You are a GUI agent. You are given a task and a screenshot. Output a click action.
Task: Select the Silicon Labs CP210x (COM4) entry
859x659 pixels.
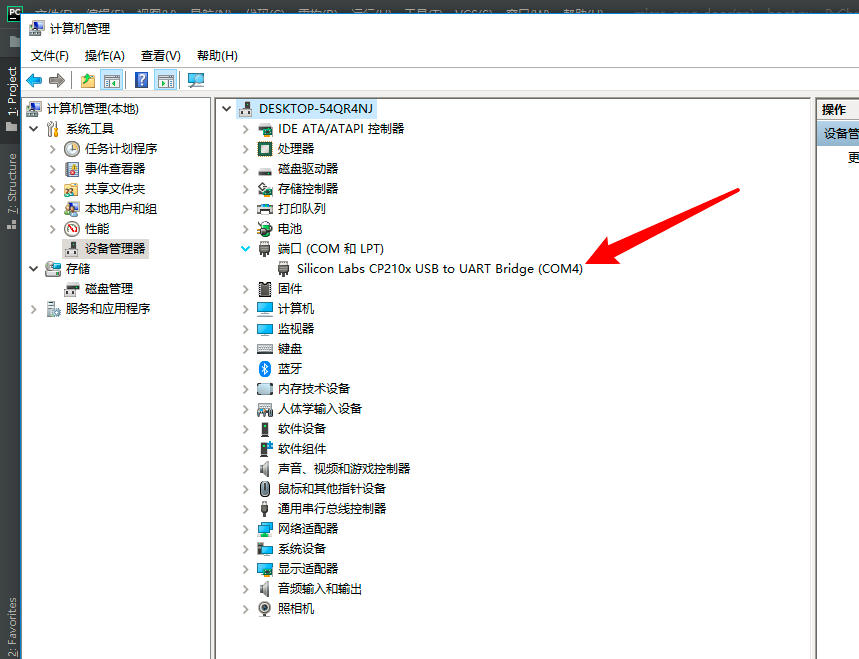(440, 268)
